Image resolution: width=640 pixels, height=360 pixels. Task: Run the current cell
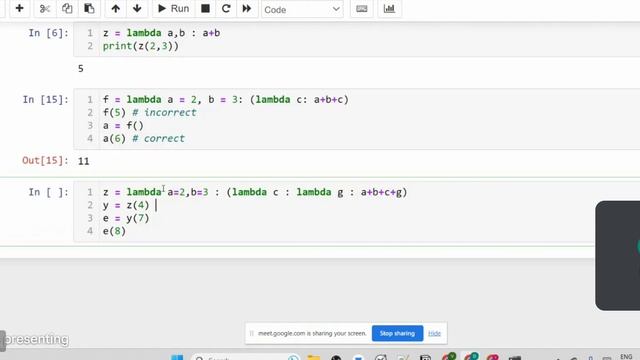click(x=173, y=8)
